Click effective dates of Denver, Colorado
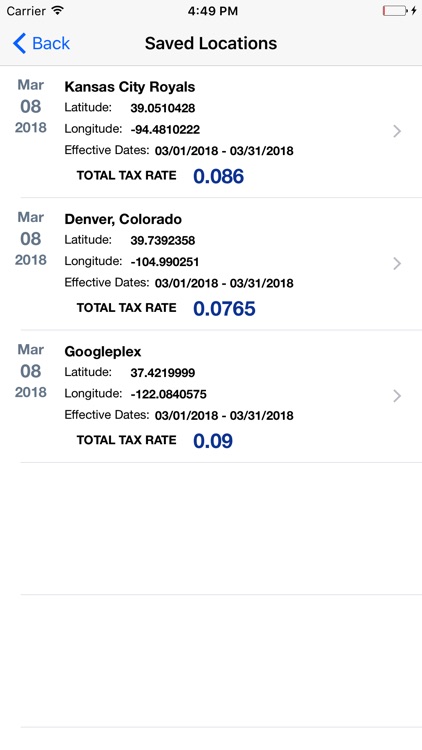The height and width of the screenshot is (750, 422). tap(224, 284)
